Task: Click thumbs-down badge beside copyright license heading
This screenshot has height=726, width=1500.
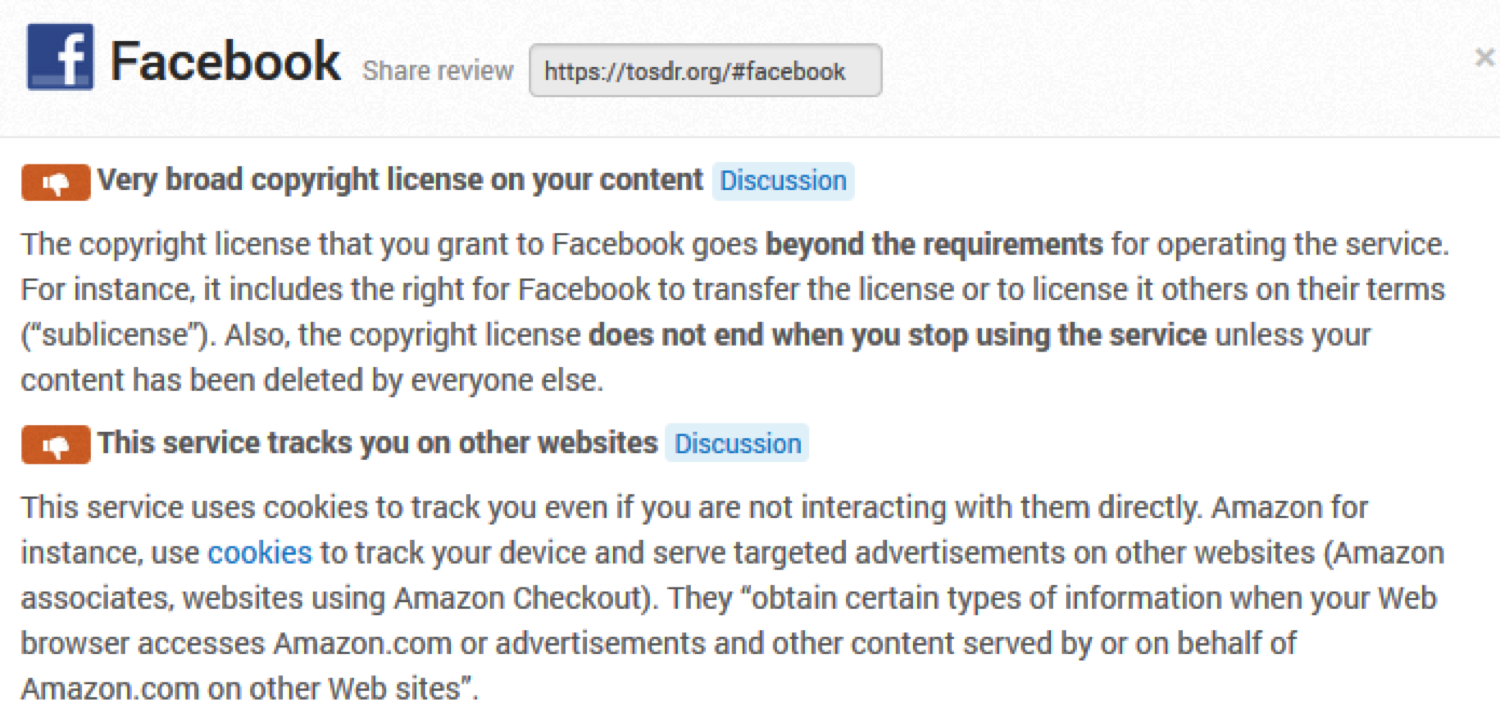Action: [x=56, y=182]
